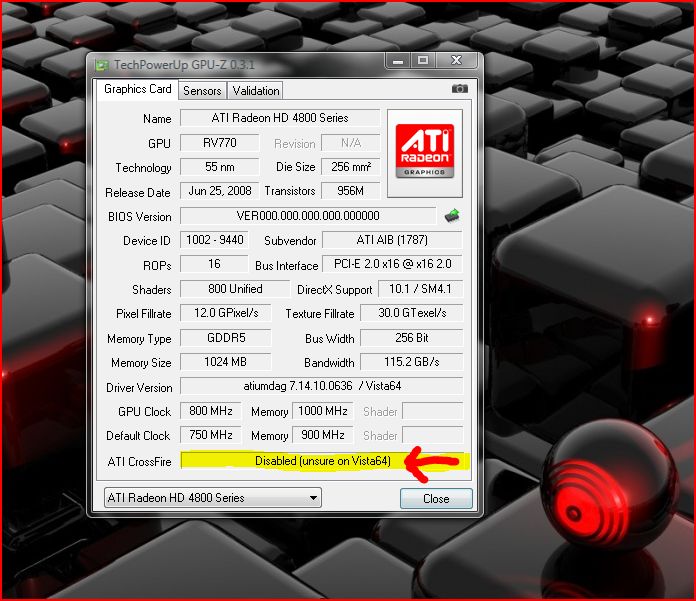Open the Sensors tab

(202, 91)
